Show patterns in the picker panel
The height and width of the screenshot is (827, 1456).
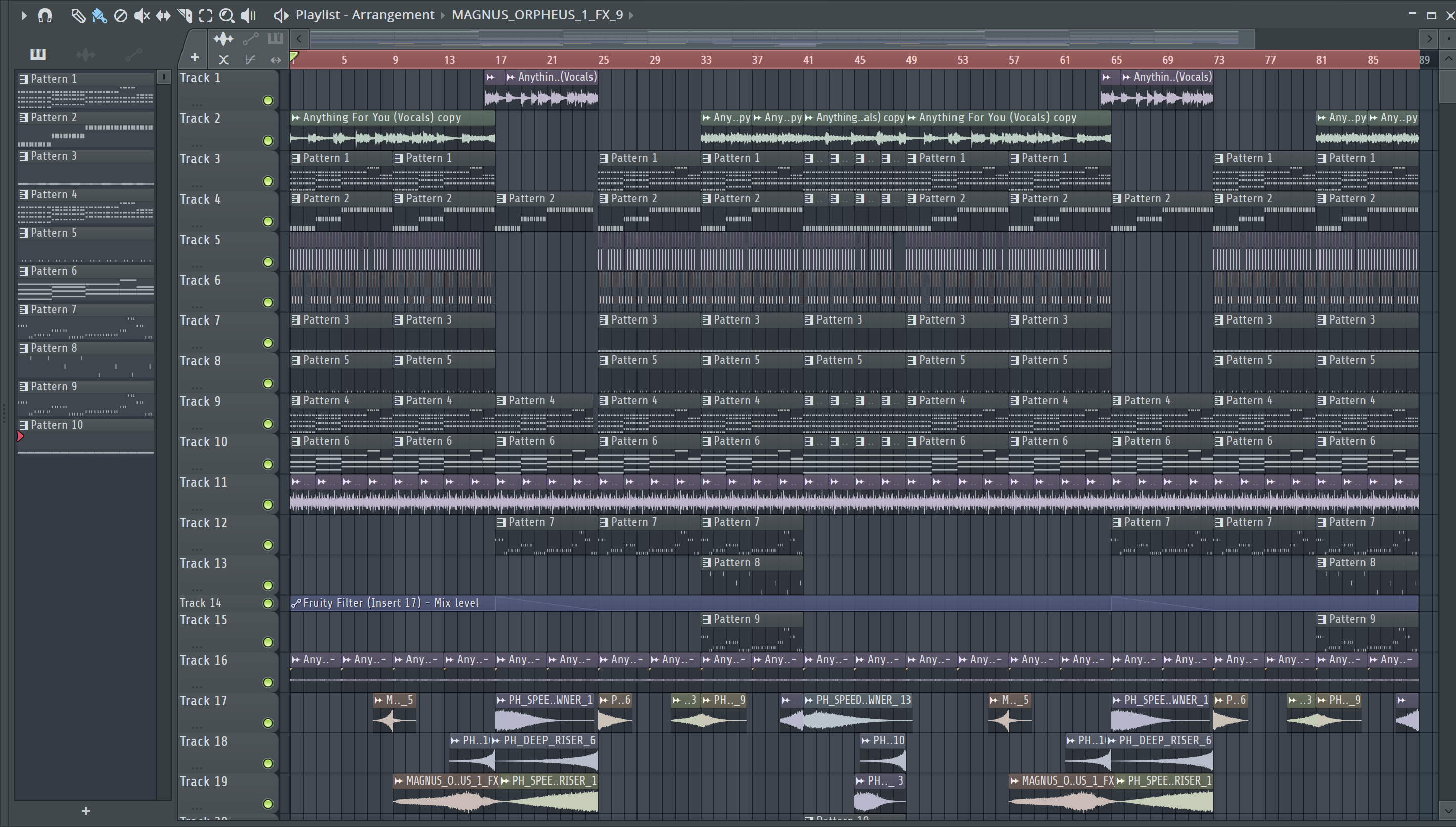38,54
